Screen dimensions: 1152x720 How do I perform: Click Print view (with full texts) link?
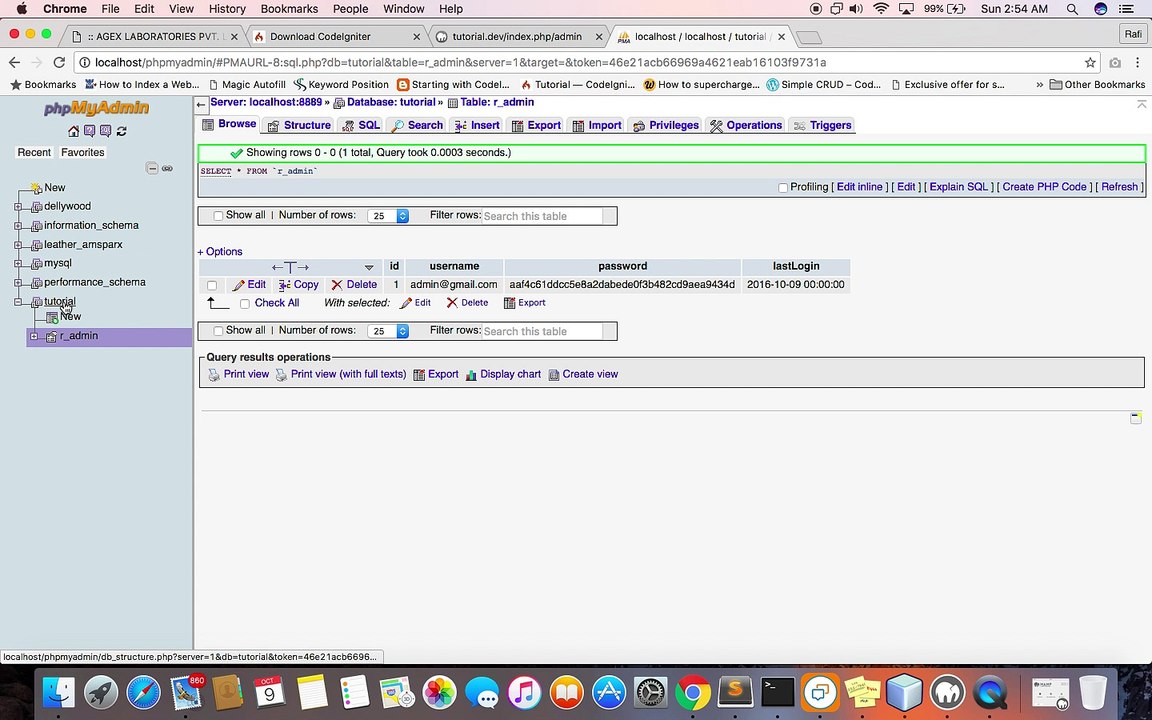348,374
